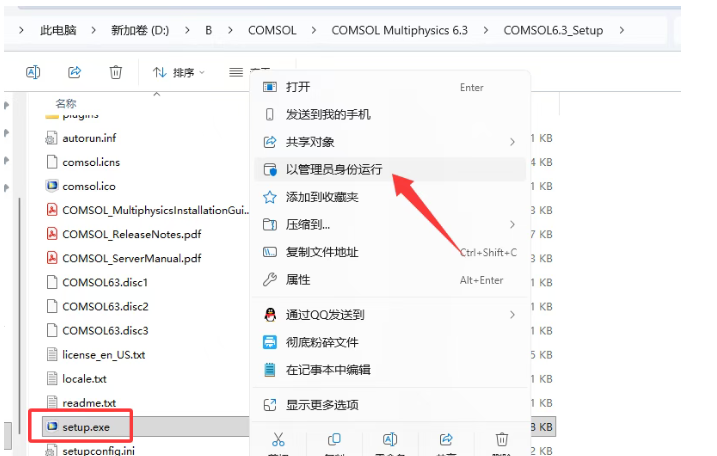Choose 复制文件地址 in the context menu
This screenshot has width=717, height=456.
390,252
